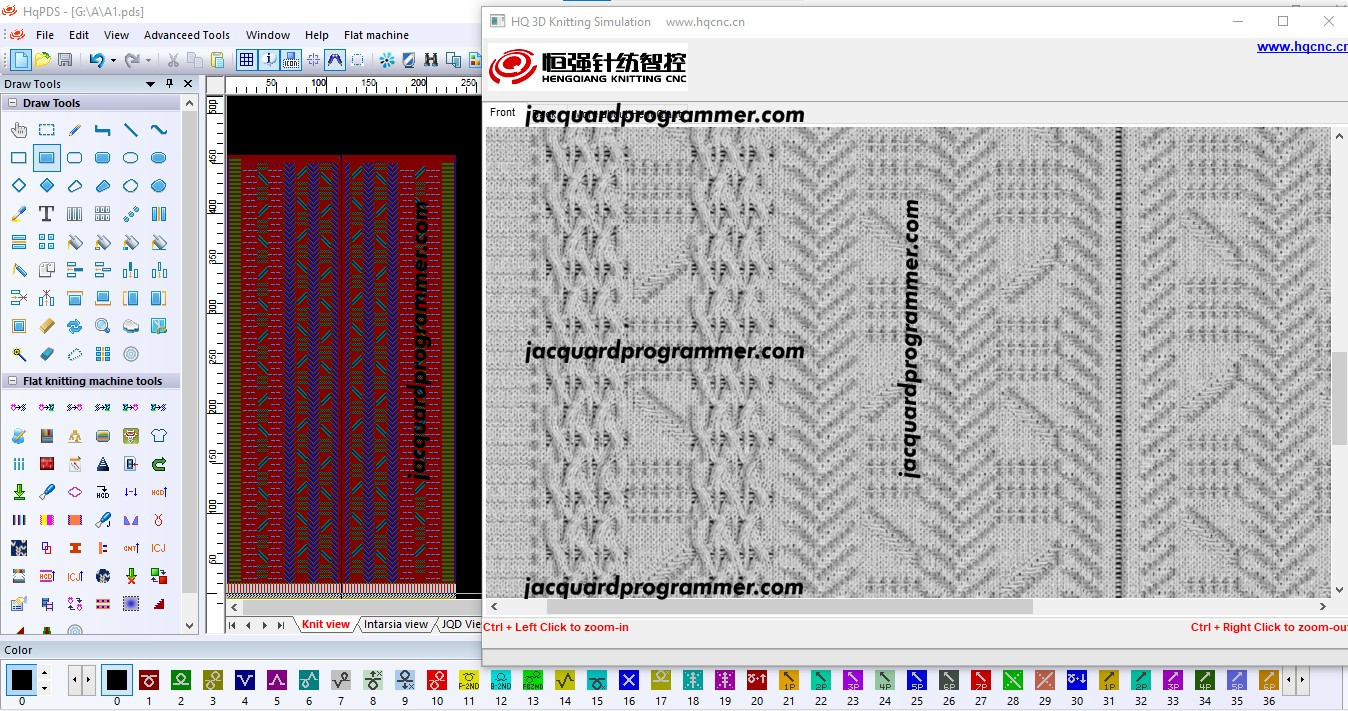This screenshot has height=711, width=1348.
Task: Choose the eraser tool in Draw Tools
Action: [47, 354]
